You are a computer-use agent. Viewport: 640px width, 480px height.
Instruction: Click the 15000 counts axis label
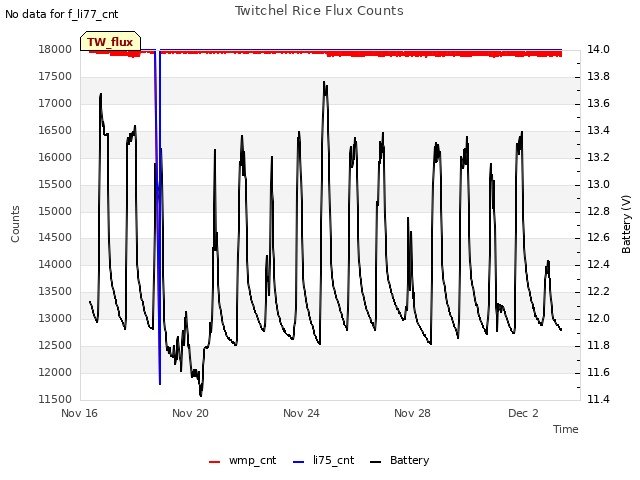pyautogui.click(x=55, y=211)
